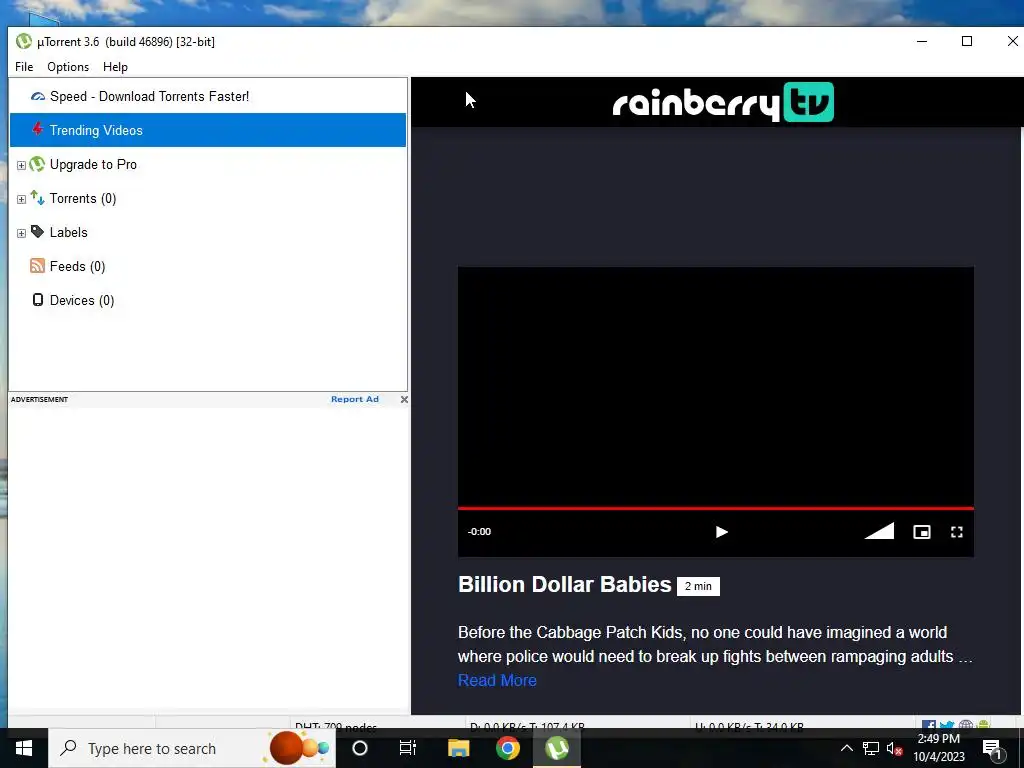Click the device icon beside Devices
The image size is (1024, 768).
(x=38, y=300)
